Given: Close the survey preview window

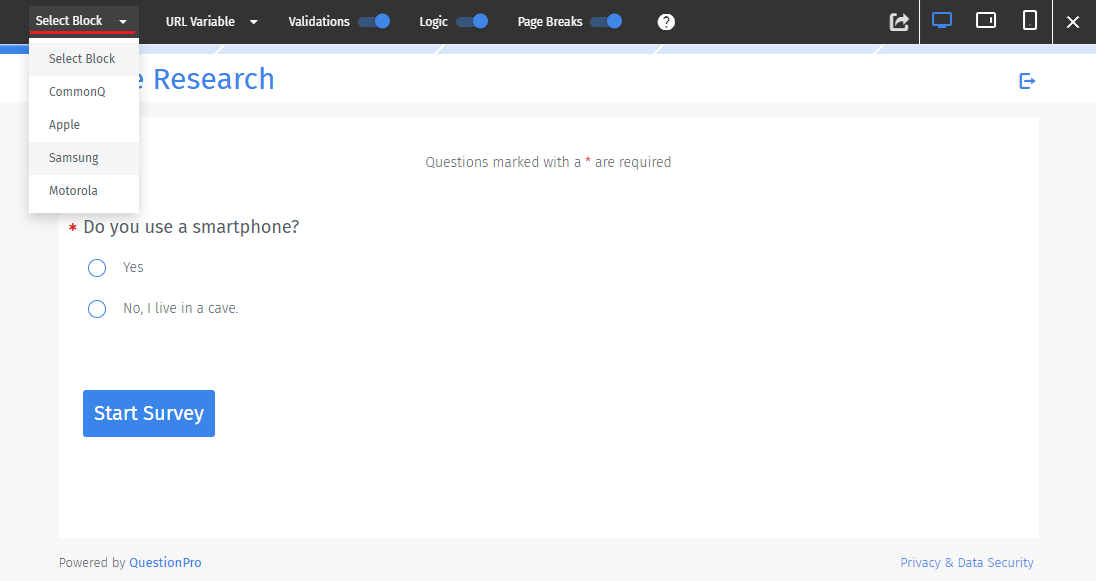Looking at the screenshot, I should [1074, 21].
